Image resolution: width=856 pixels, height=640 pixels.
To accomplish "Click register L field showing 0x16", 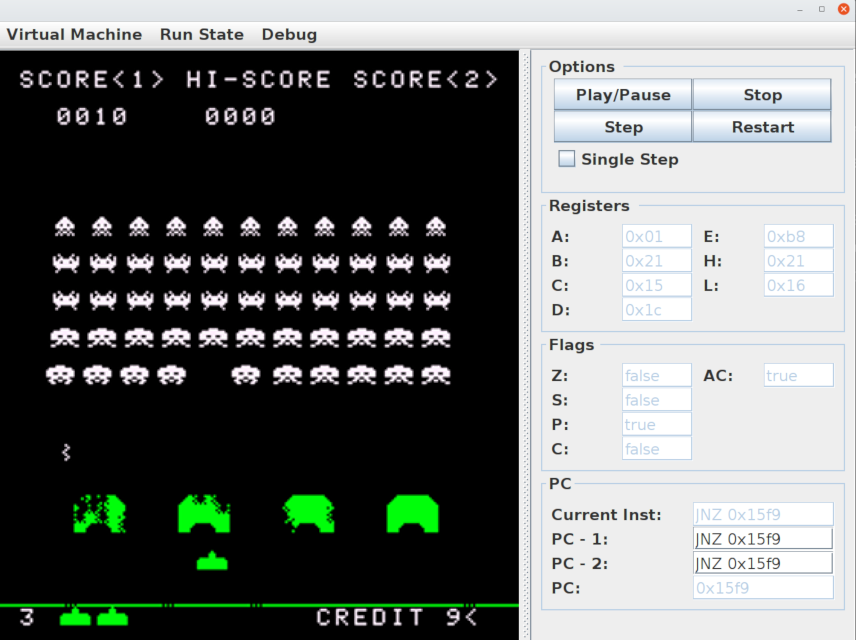I will click(798, 285).
